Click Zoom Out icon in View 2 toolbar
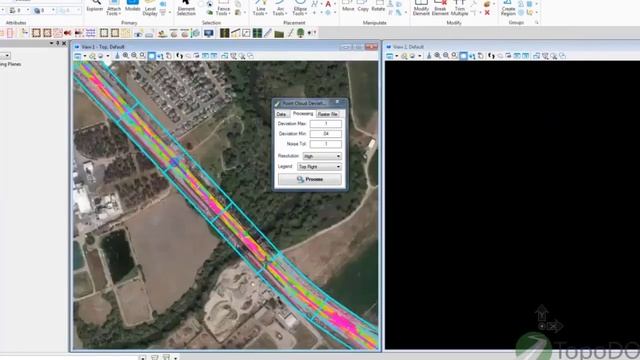Image resolution: width=640 pixels, height=360 pixels. pyautogui.click(x=446, y=56)
